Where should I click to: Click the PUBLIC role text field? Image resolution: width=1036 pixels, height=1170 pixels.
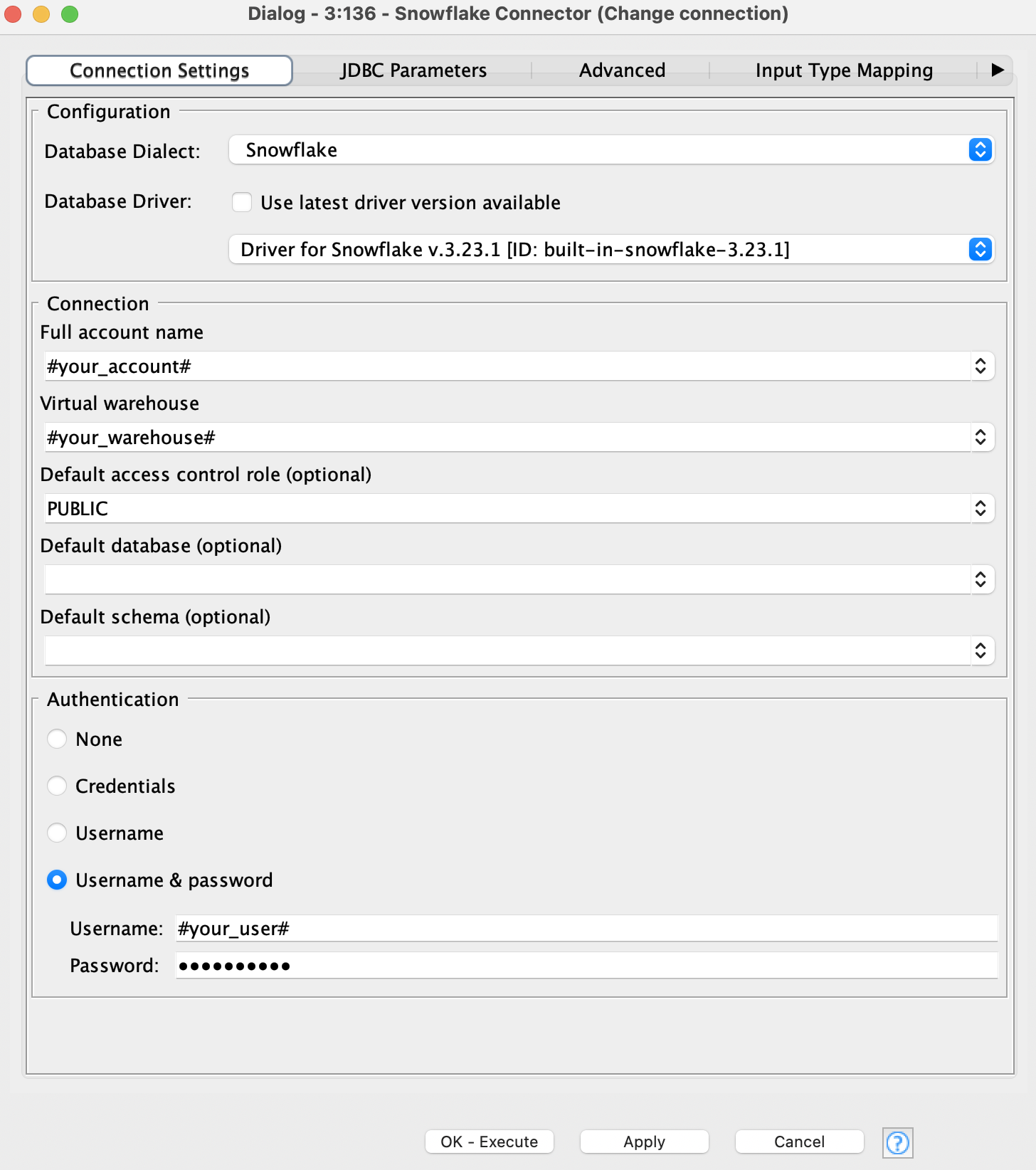[x=507, y=508]
